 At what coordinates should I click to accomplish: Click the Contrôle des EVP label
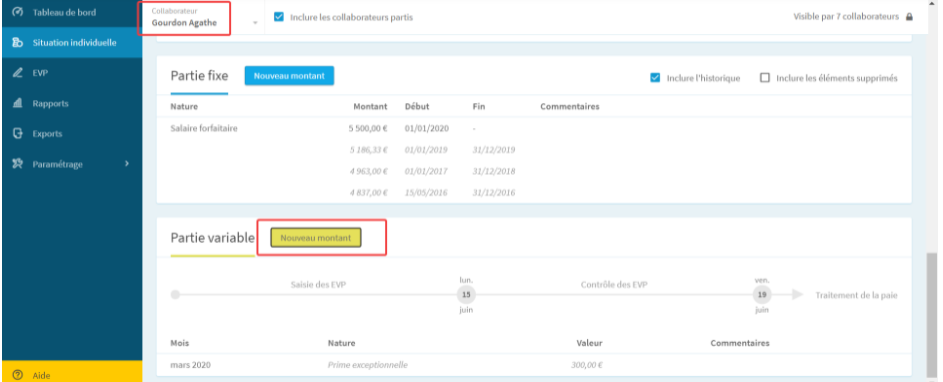(614, 285)
